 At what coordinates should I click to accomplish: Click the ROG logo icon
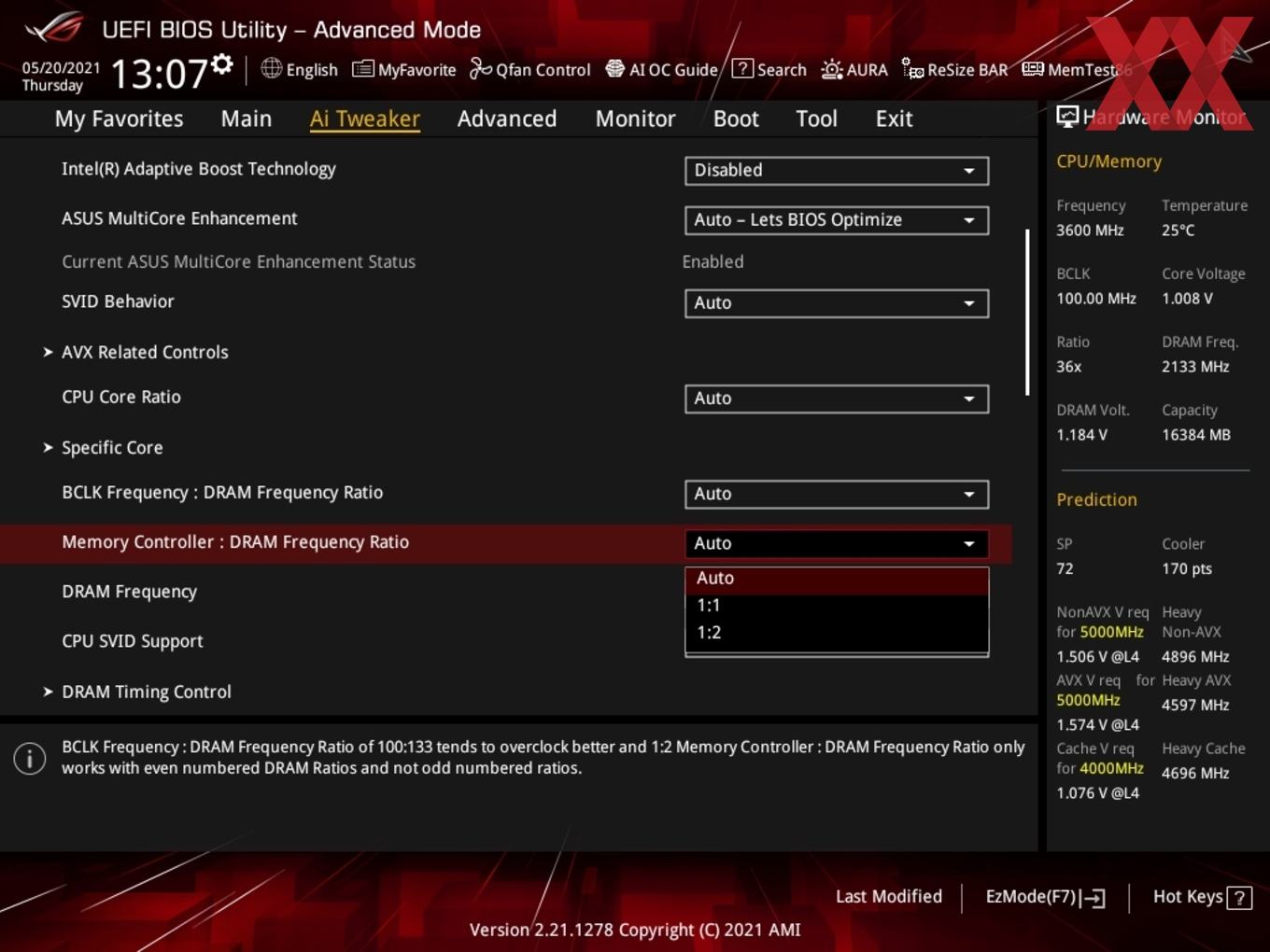[53, 27]
